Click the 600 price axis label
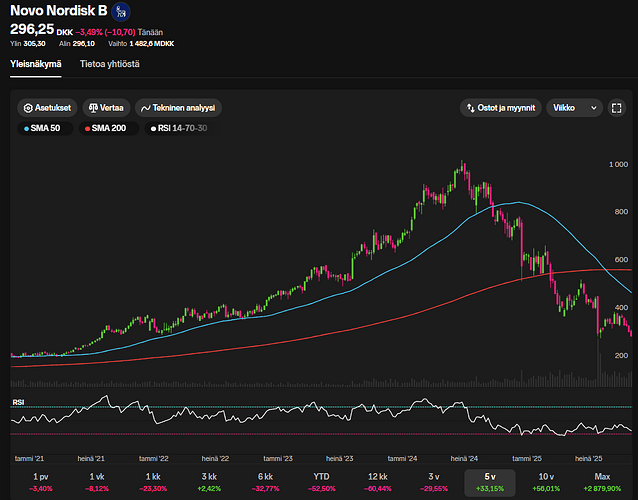 pyautogui.click(x=621, y=260)
